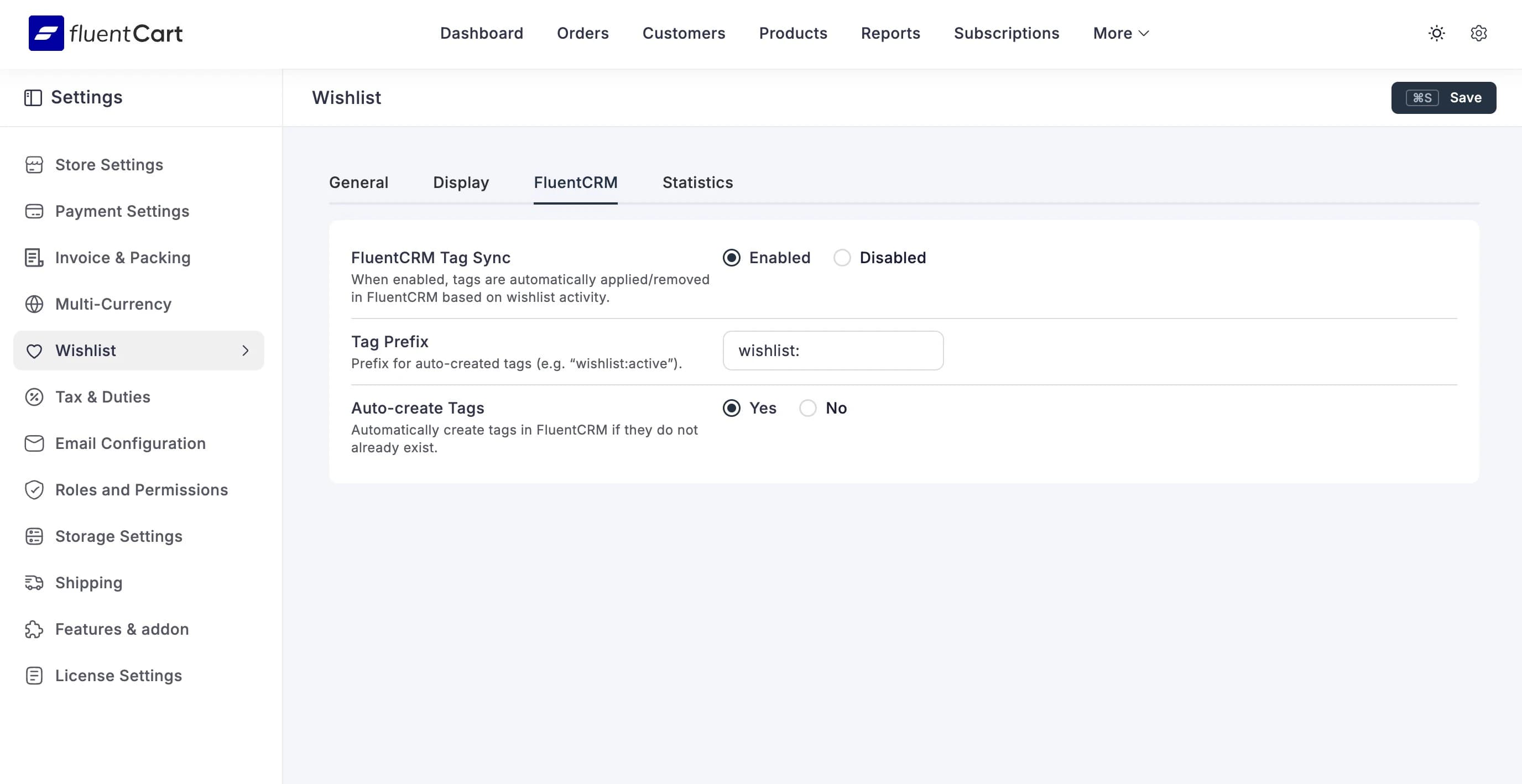
Task: Switch to the Statistics tab
Action: pos(697,182)
